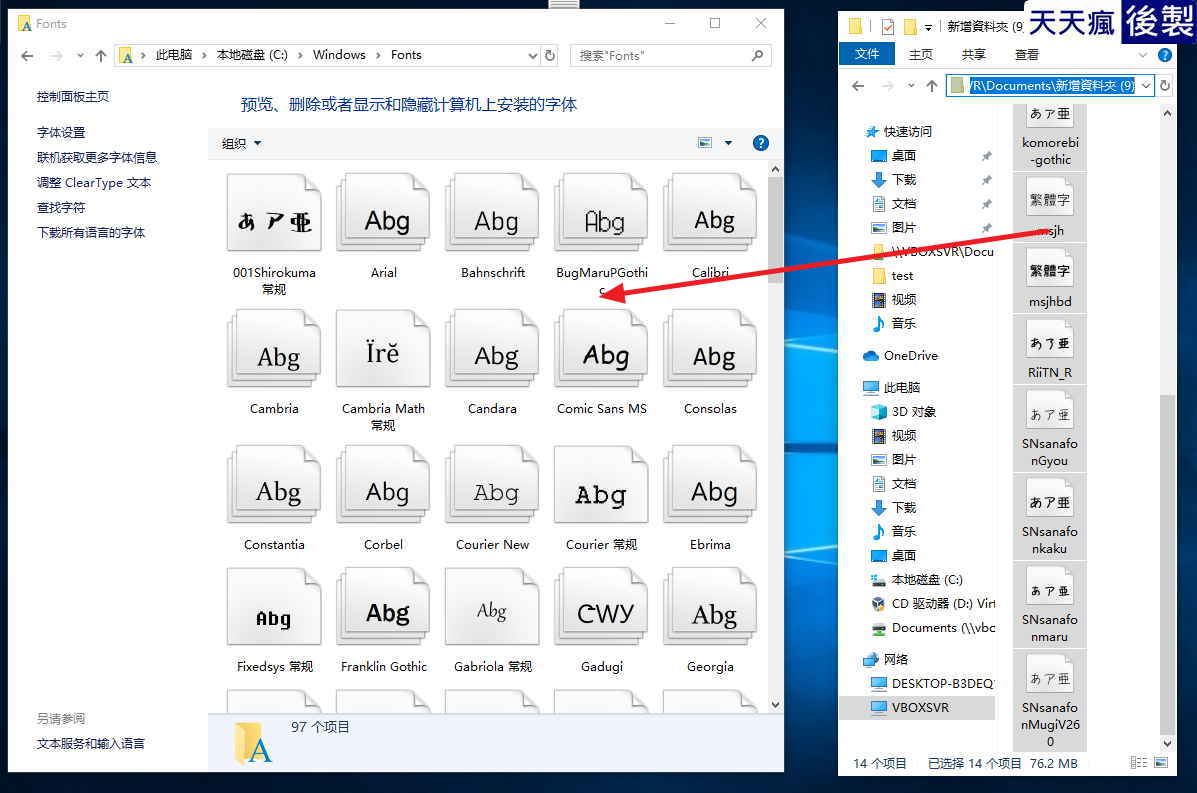
Task: Click 联机获取更多字体信息 link
Action: 97,158
